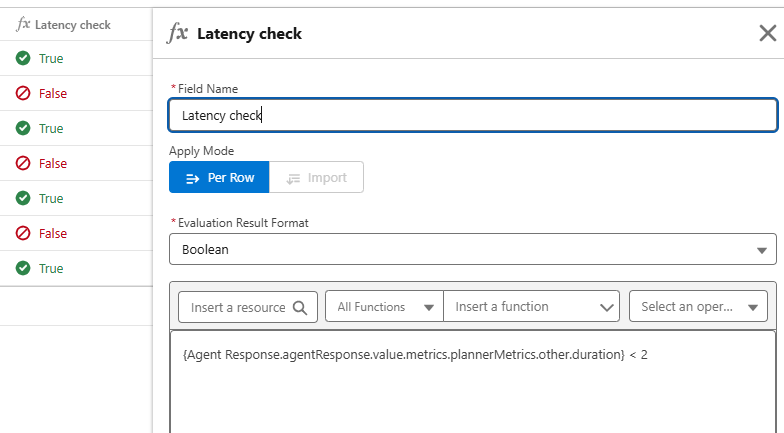Click the Latency check column header
This screenshot has height=433, width=784.
[72, 24]
